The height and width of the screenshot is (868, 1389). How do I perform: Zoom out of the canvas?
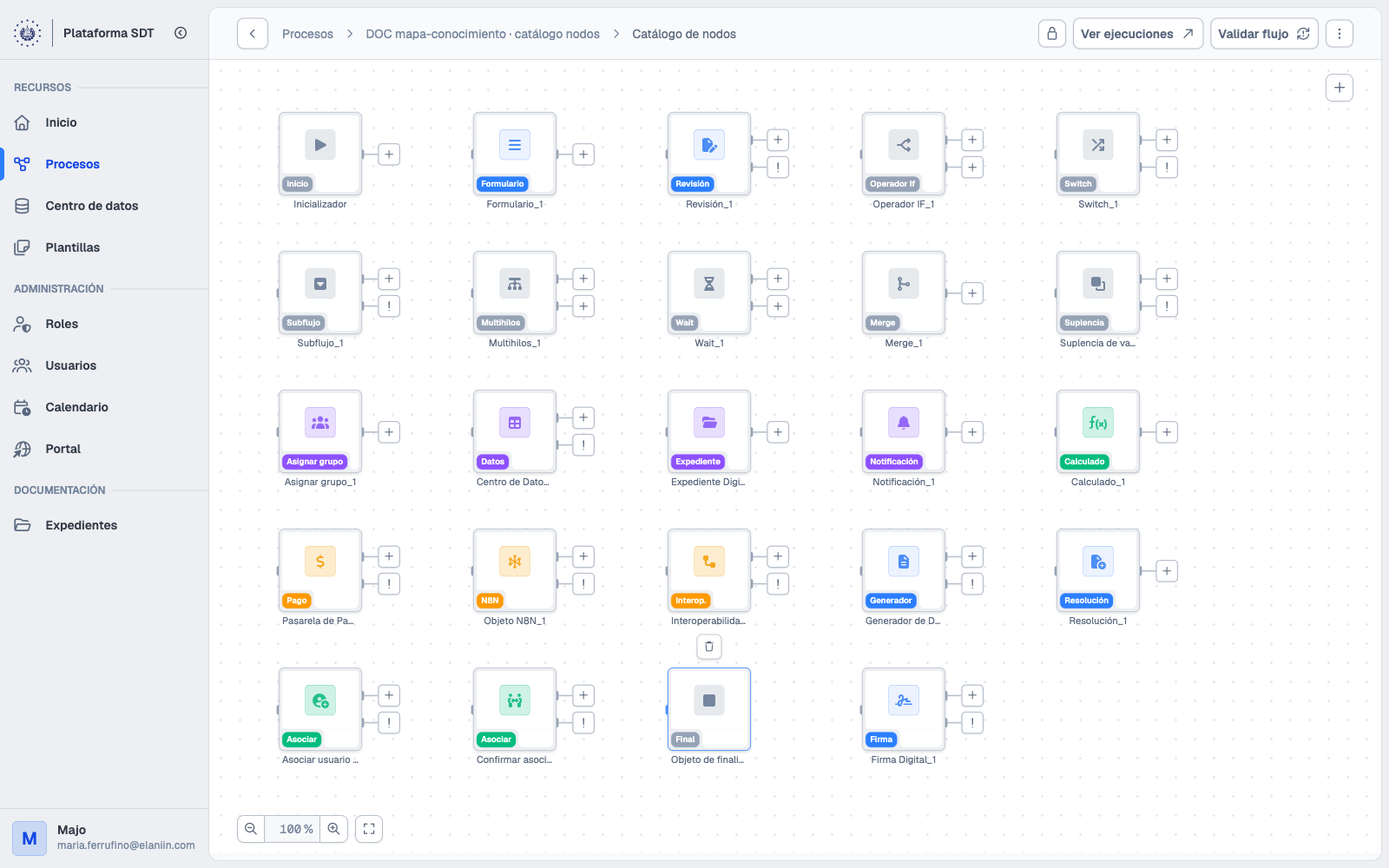pos(251,829)
